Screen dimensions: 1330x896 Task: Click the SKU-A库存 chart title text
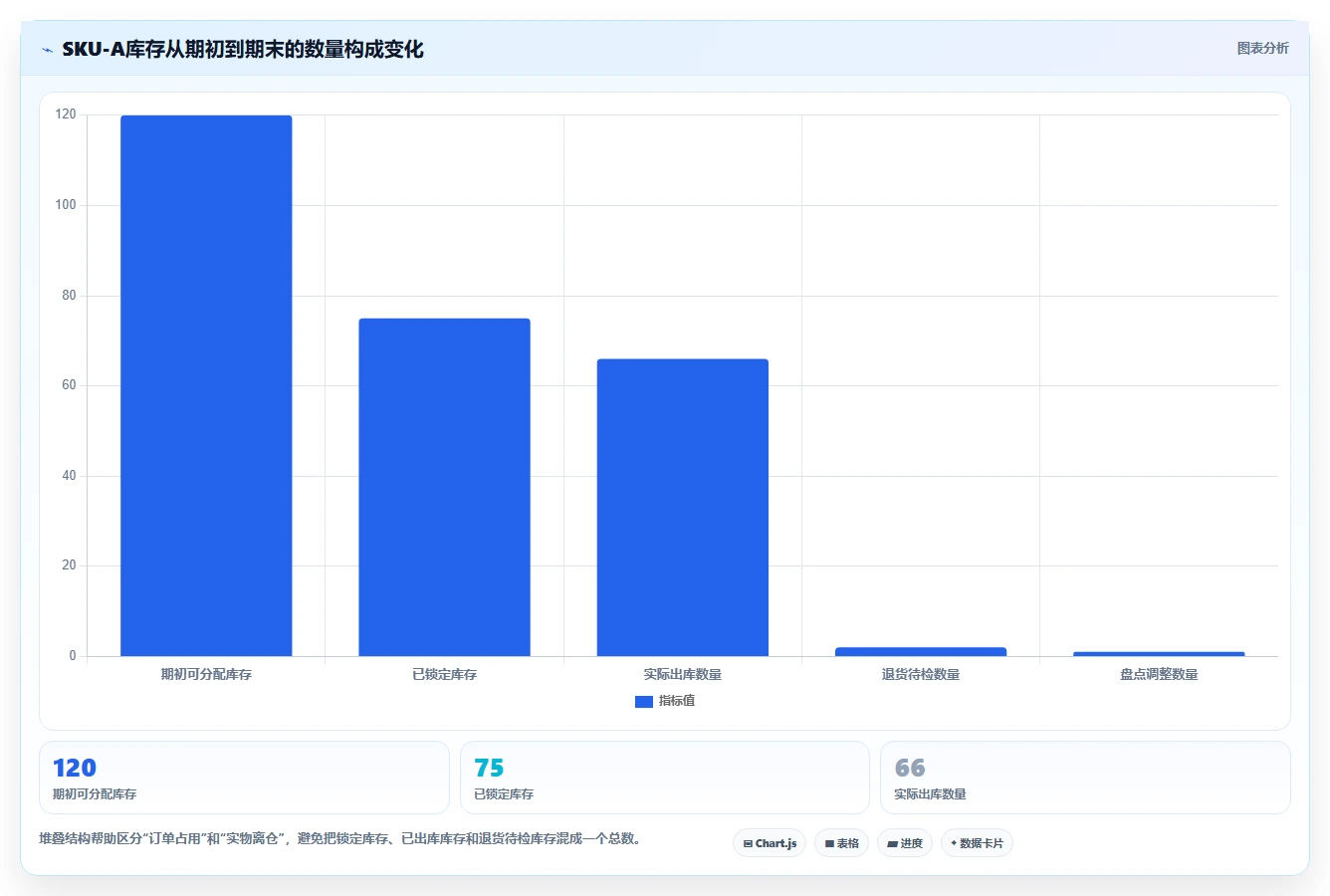pyautogui.click(x=243, y=49)
